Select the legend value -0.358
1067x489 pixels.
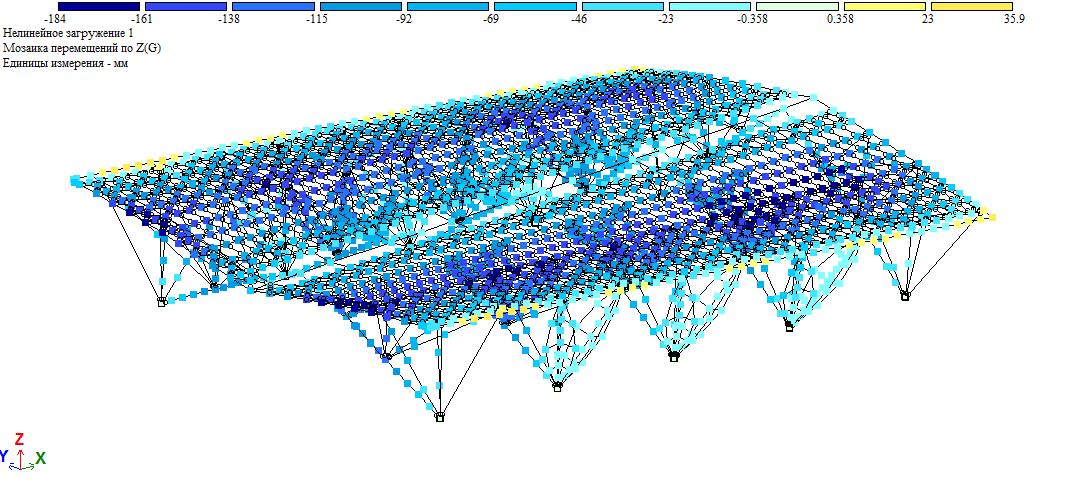753,19
